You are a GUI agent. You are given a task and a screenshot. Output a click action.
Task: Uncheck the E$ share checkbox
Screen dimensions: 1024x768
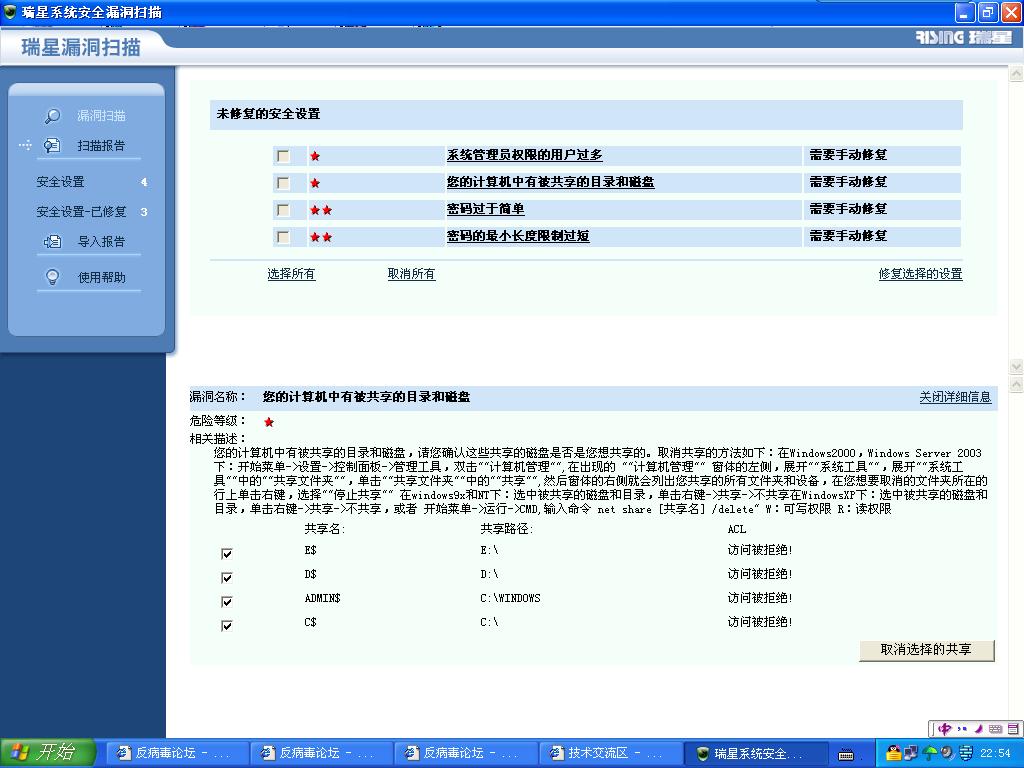[227, 554]
